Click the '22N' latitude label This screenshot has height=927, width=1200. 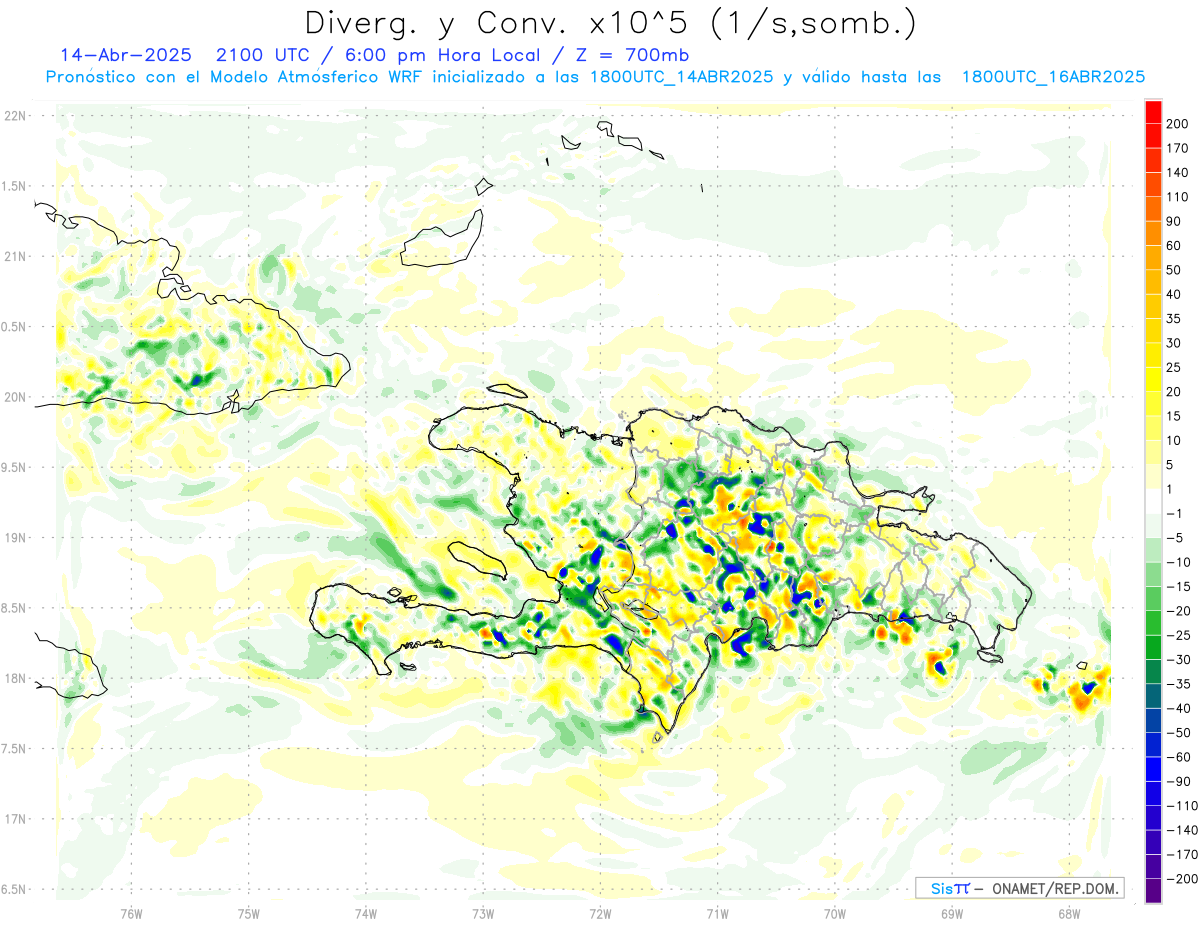[x=14, y=116]
